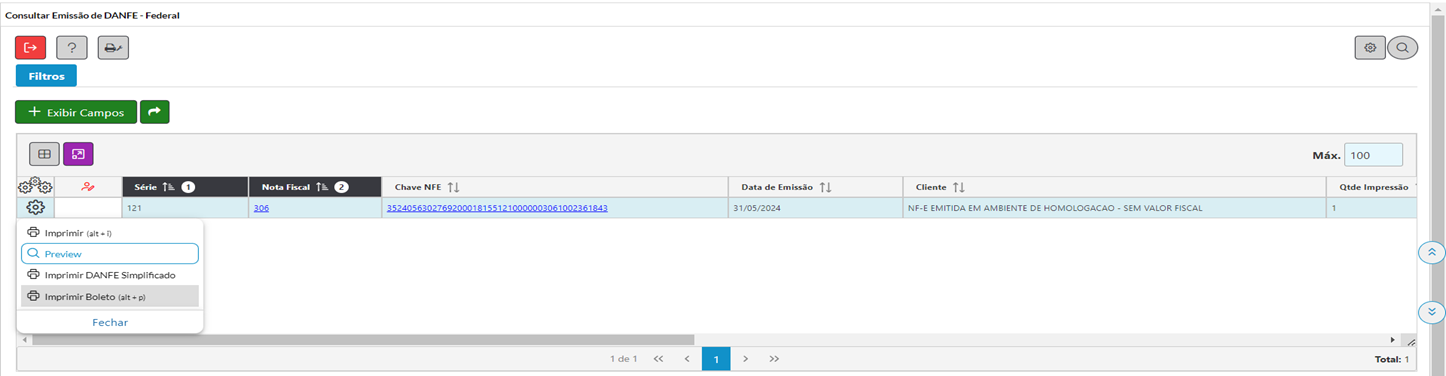Open gear actions for row 306
This screenshot has width=1446, height=376.
click(36, 207)
